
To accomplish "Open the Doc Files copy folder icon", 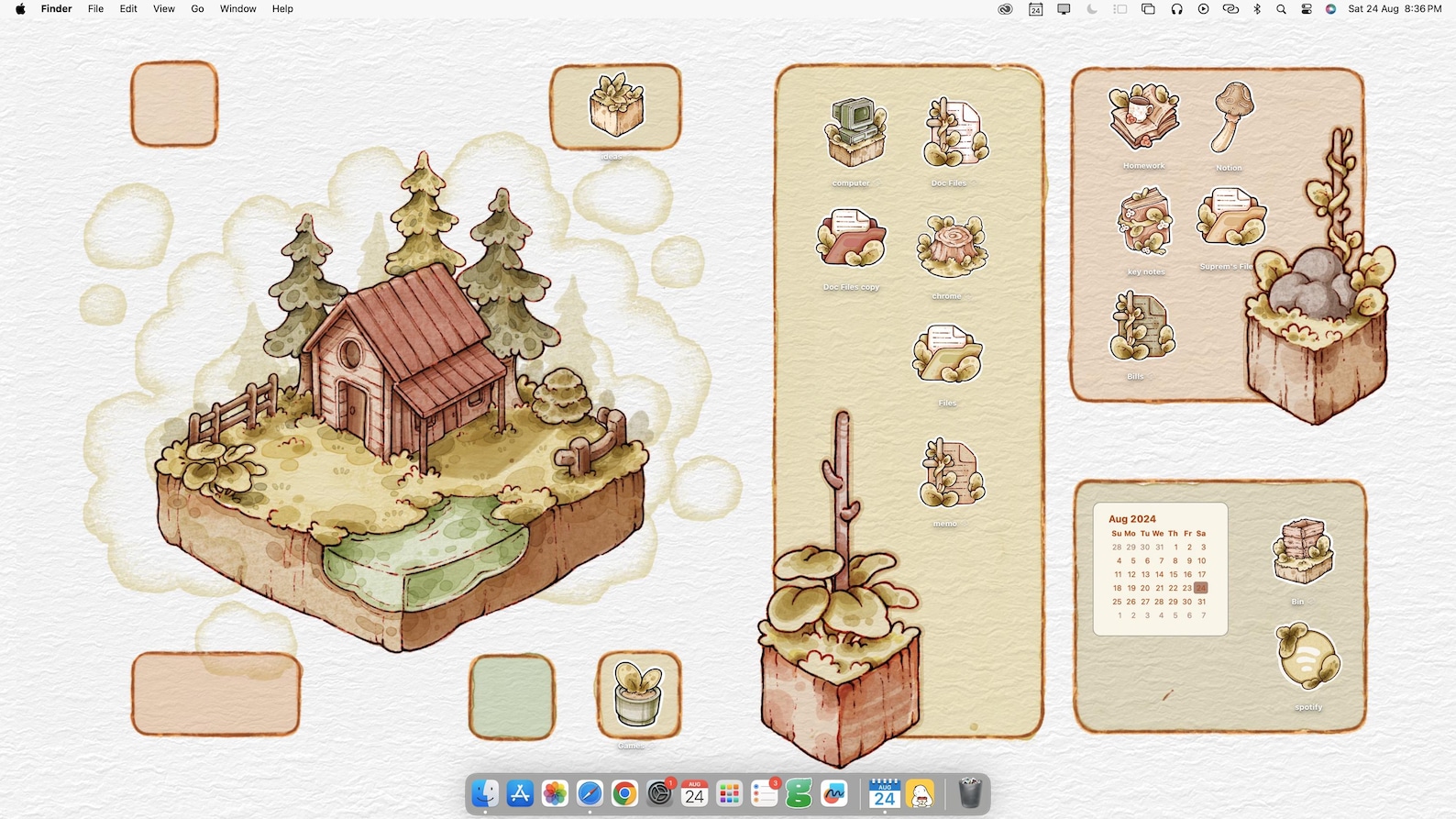I will tap(851, 237).
